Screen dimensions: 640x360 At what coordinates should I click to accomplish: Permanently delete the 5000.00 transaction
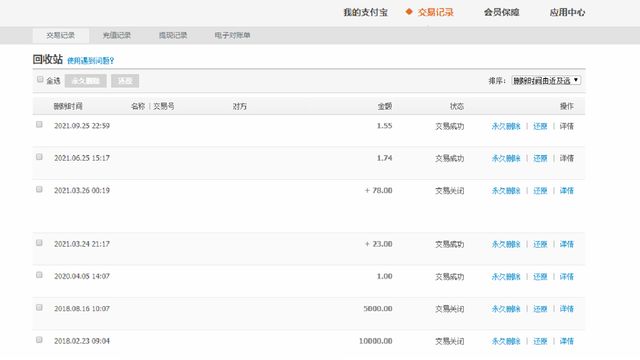506,309
